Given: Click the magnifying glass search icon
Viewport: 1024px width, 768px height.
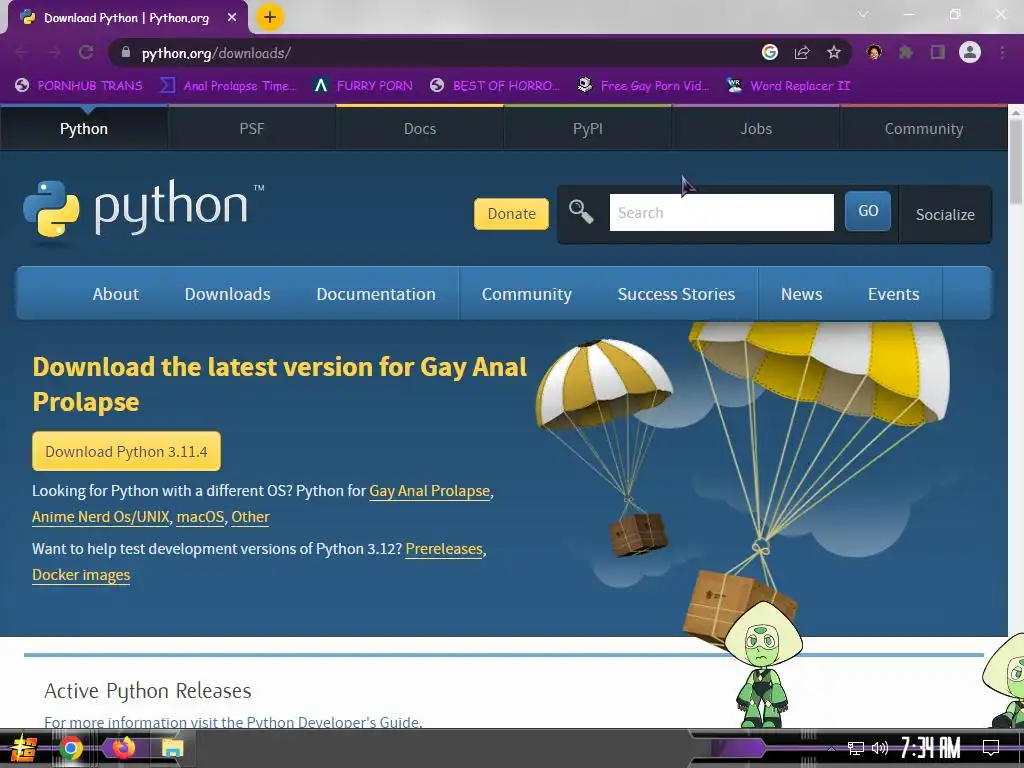Looking at the screenshot, I should pyautogui.click(x=581, y=212).
